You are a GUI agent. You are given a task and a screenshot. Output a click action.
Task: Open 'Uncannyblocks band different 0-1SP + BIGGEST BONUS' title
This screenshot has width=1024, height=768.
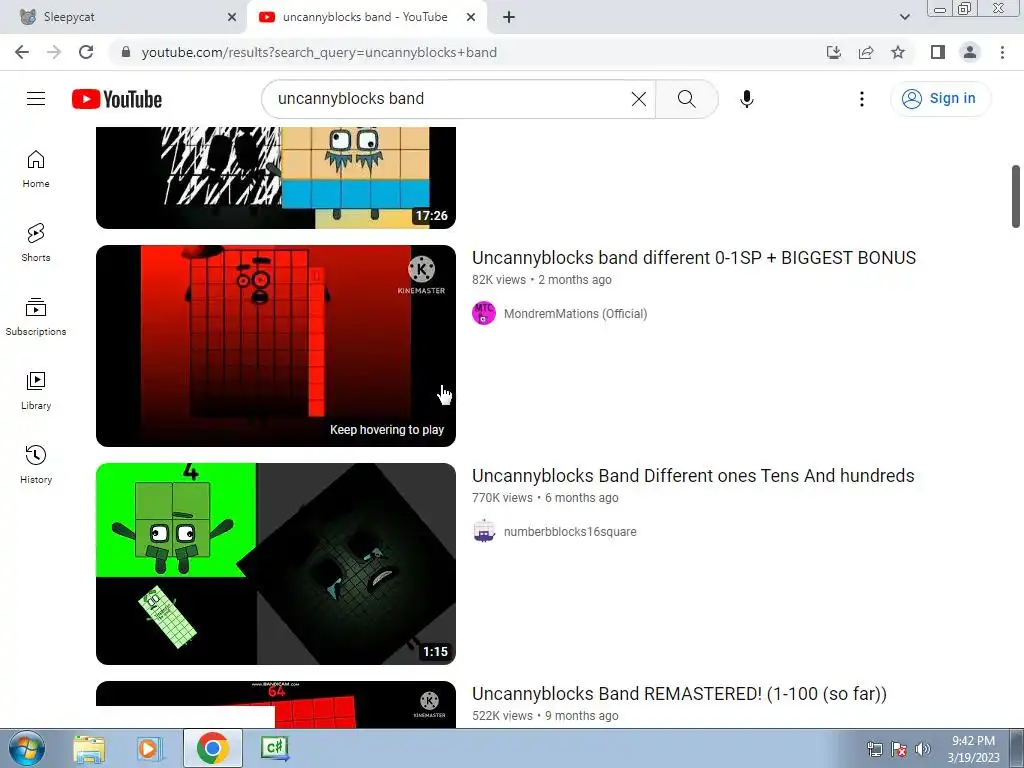tap(694, 257)
